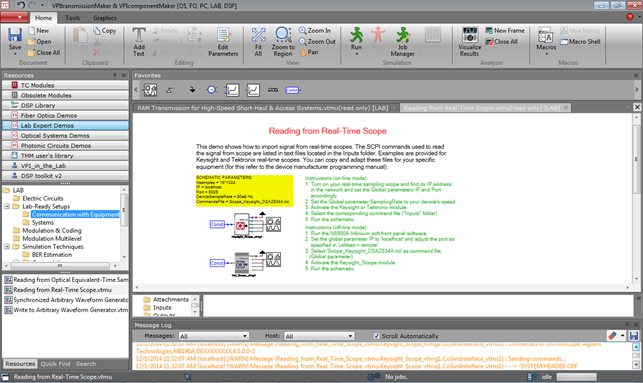Open DSP Library resource
Image resolution: width=643 pixels, height=383 pixels.
[x=65, y=105]
